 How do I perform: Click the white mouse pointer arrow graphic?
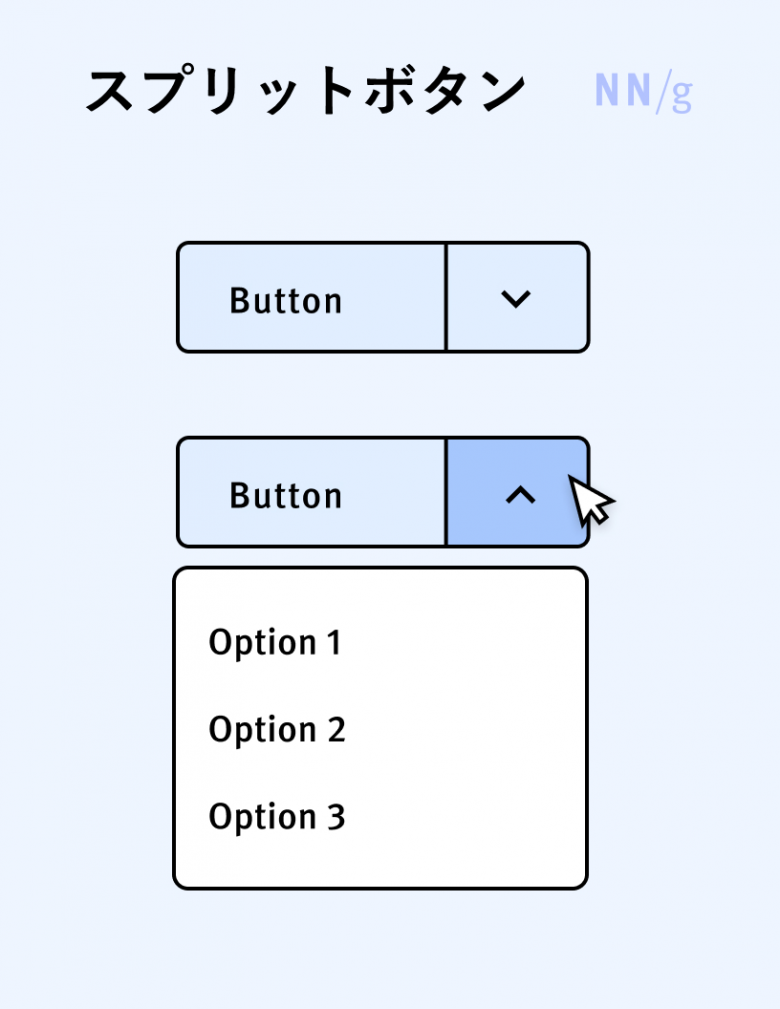591,500
